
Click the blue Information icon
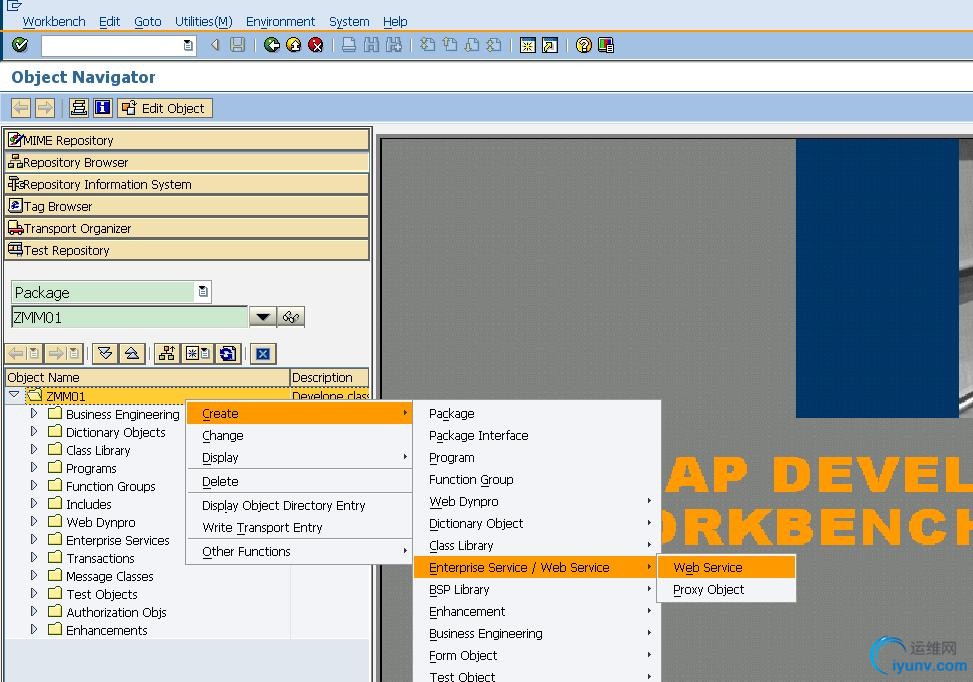pyautogui.click(x=102, y=108)
